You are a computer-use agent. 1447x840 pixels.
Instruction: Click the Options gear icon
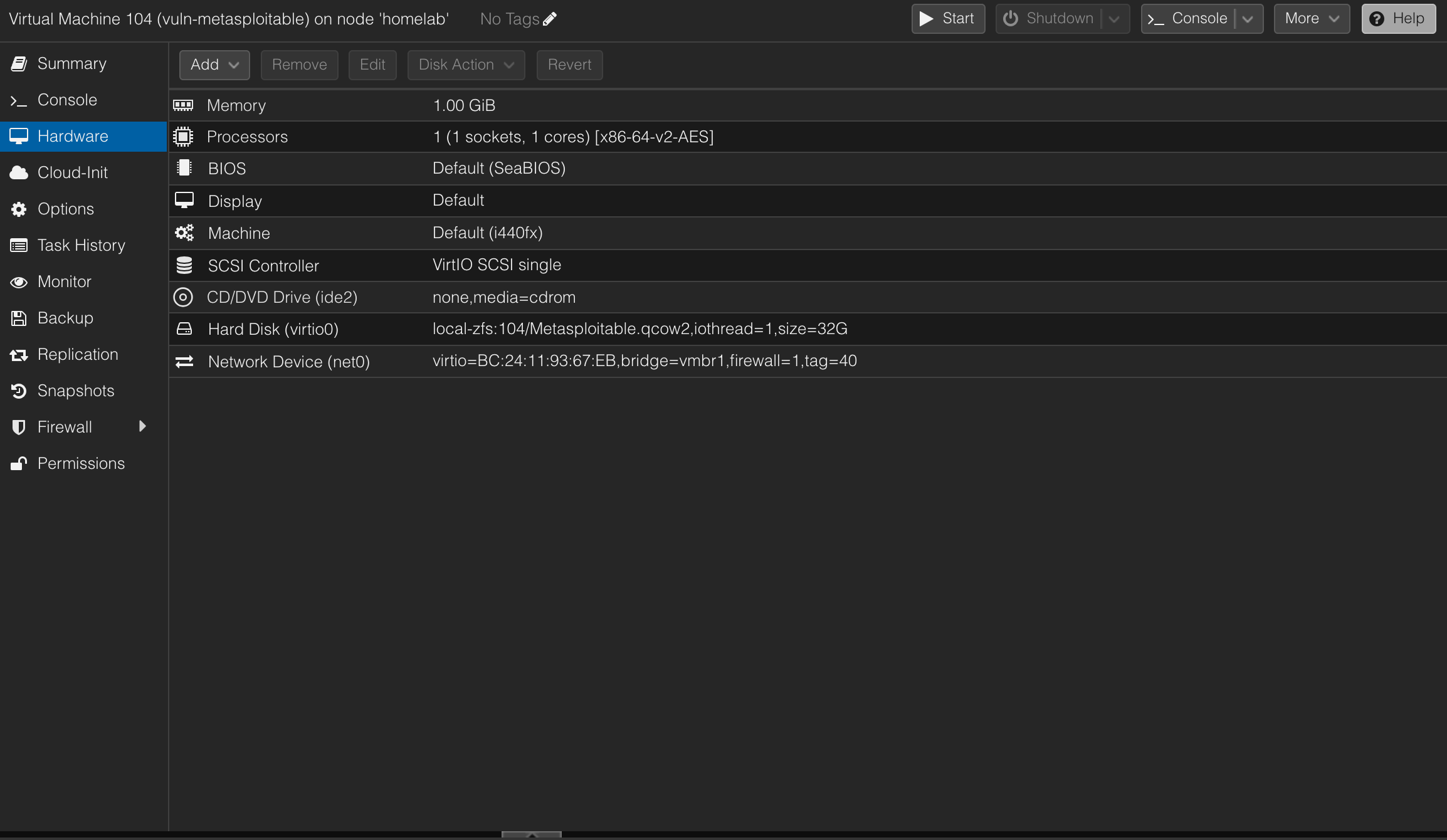click(x=19, y=209)
